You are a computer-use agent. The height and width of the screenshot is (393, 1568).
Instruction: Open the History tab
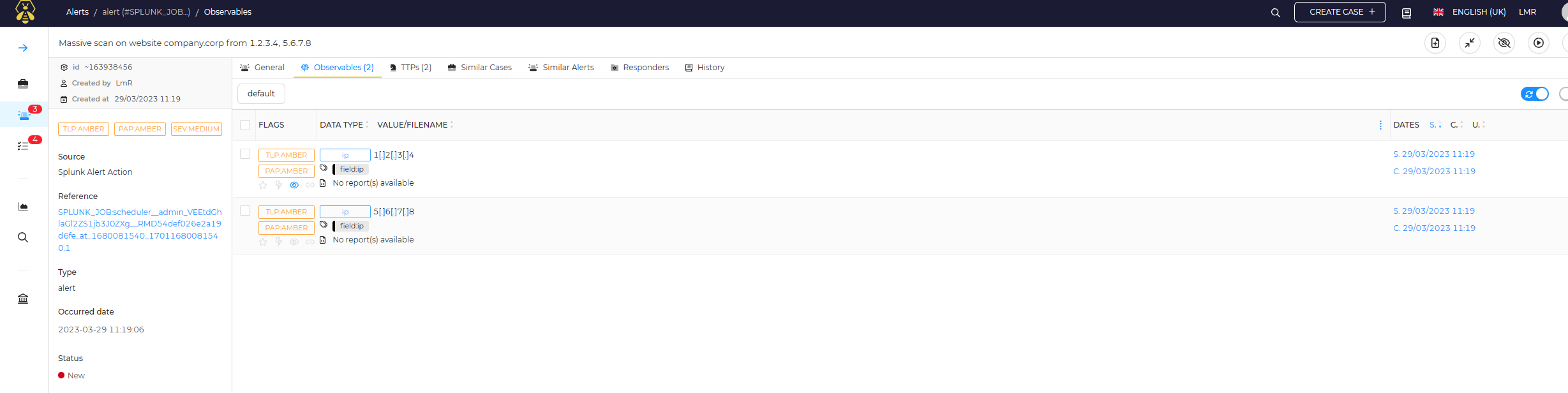click(705, 68)
